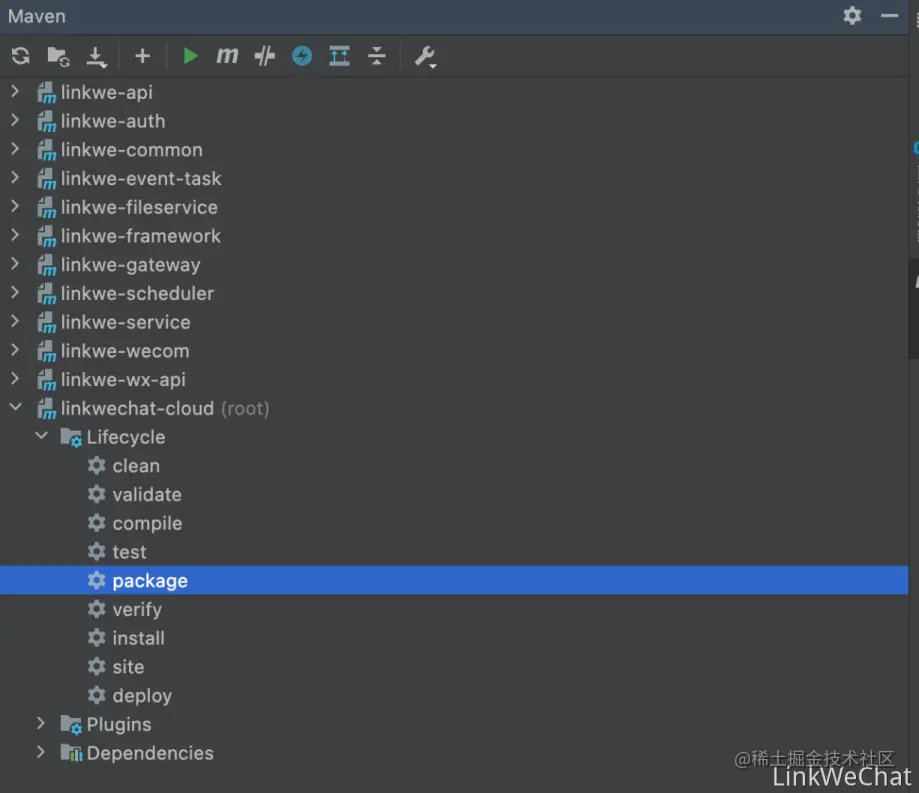Hide the Maven tool window
919x793 pixels.
click(x=889, y=16)
